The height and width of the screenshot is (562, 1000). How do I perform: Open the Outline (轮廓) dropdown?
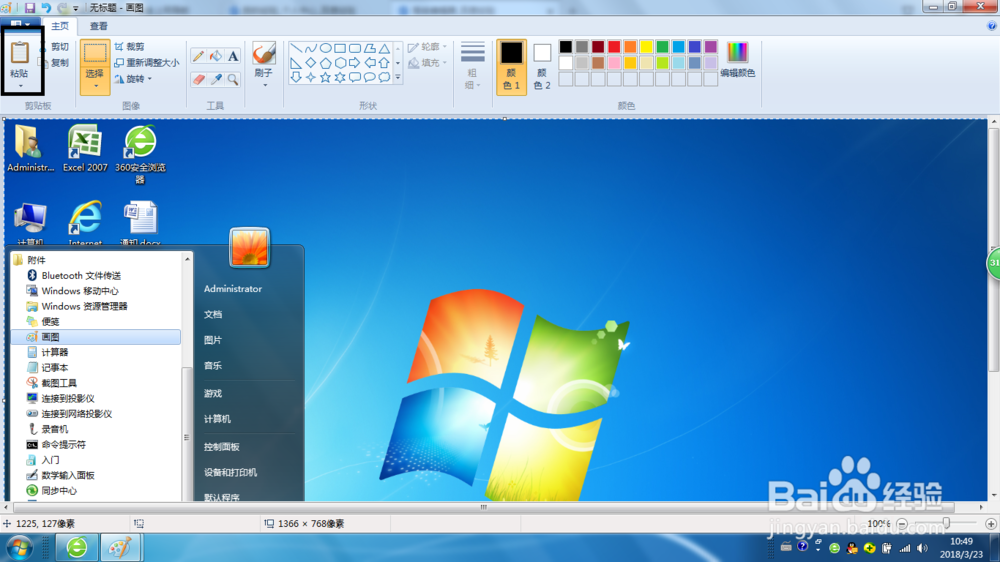click(427, 47)
